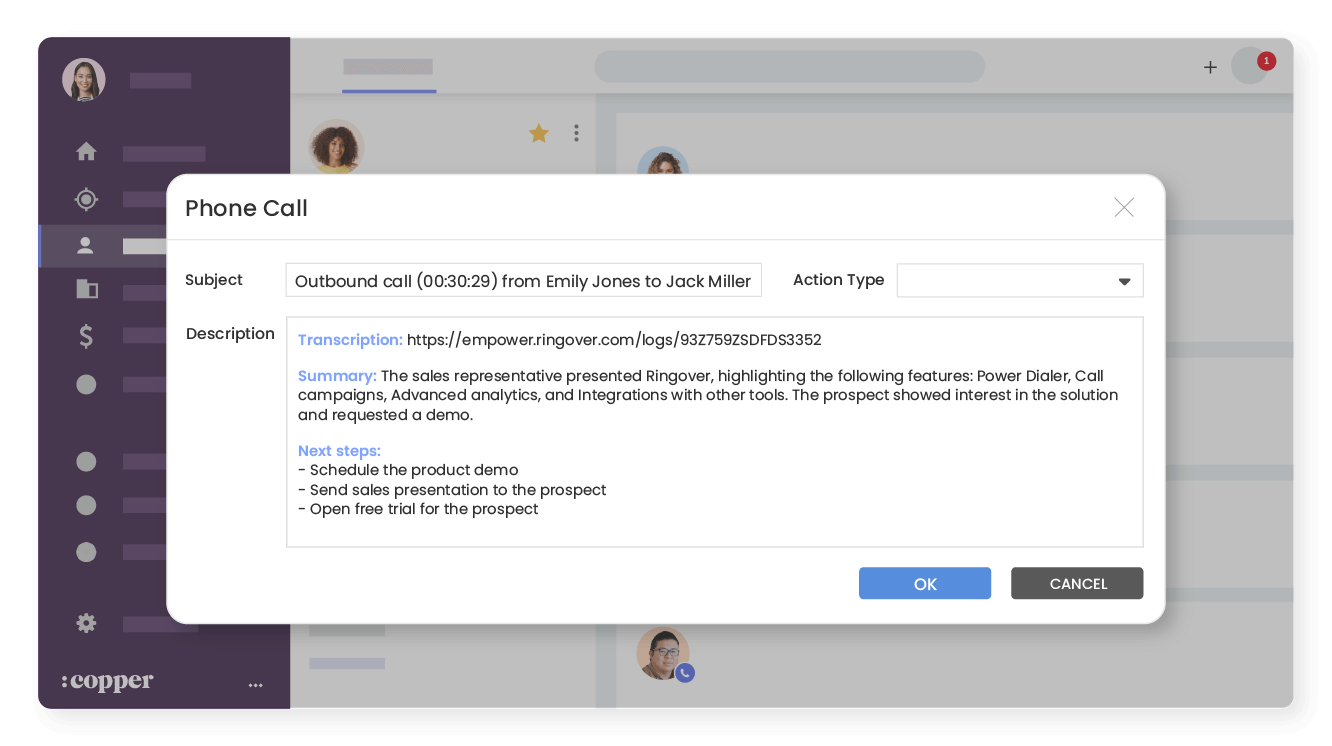
Task: Open the three-dot kebab menu near the star
Action: 576,133
